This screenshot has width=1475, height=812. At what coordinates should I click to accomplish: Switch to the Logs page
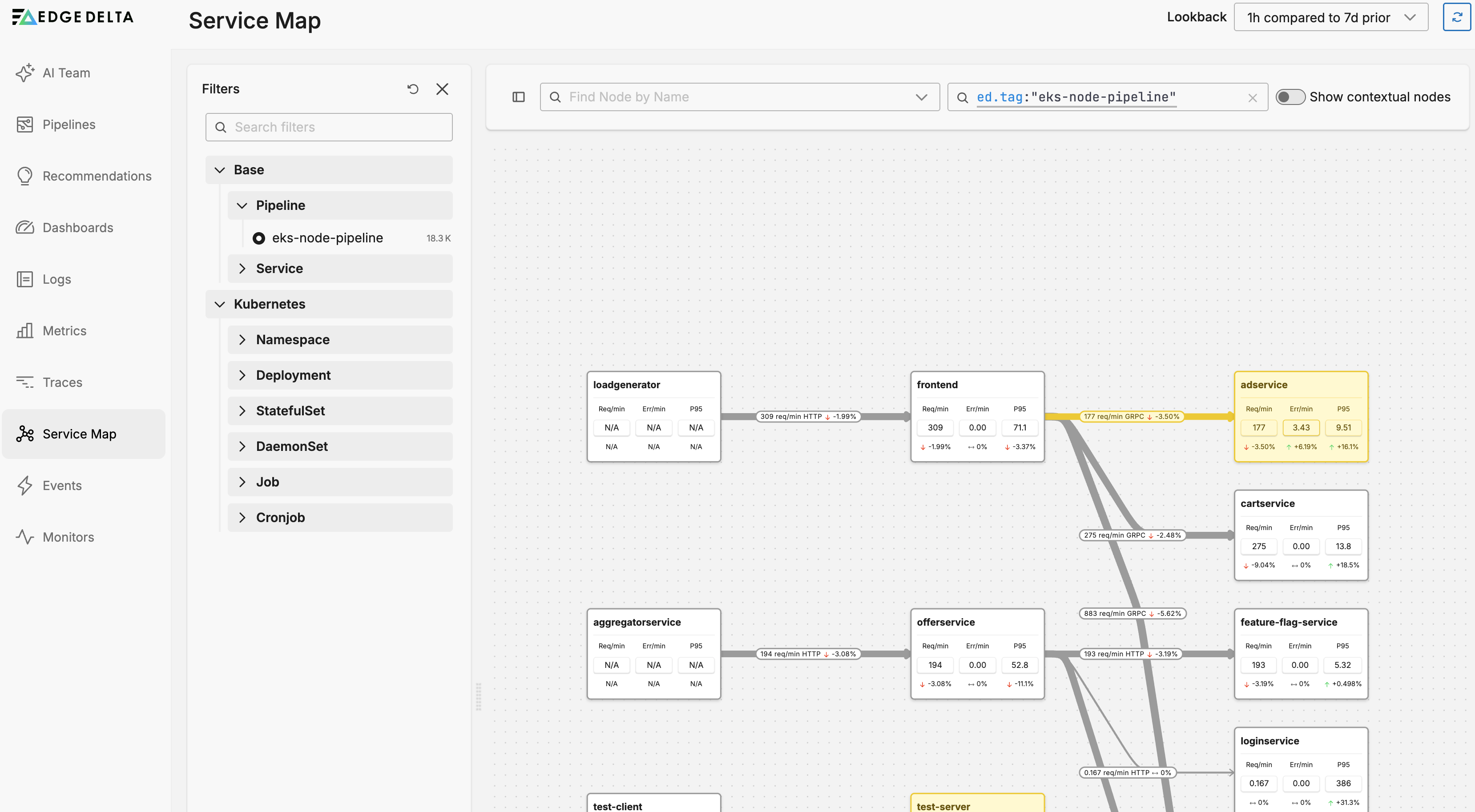point(56,279)
